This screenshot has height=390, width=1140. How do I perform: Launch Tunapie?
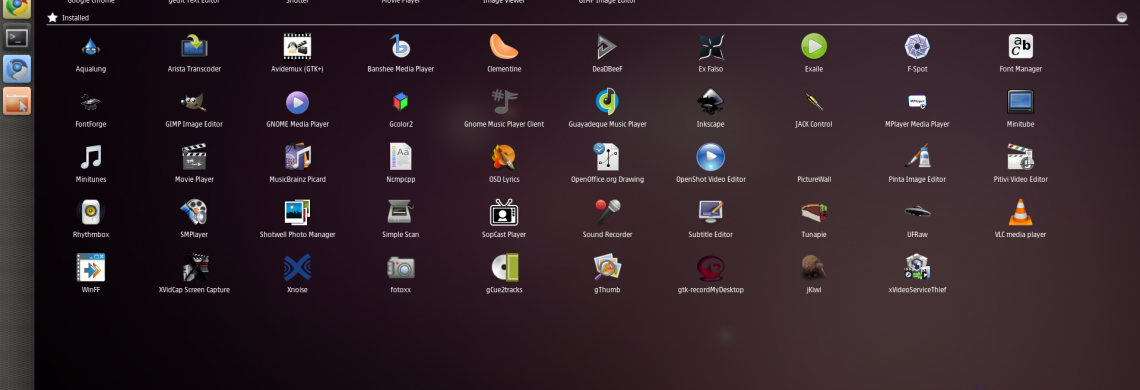click(814, 213)
